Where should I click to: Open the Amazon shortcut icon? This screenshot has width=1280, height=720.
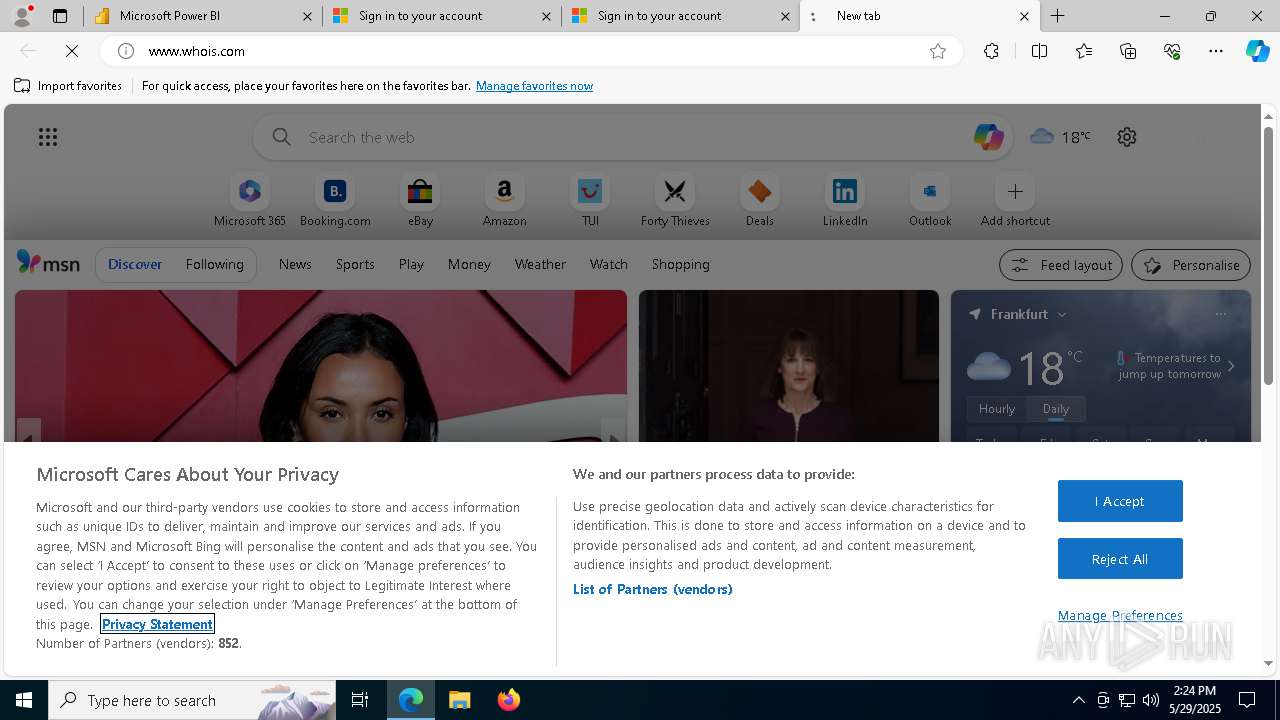(x=504, y=191)
